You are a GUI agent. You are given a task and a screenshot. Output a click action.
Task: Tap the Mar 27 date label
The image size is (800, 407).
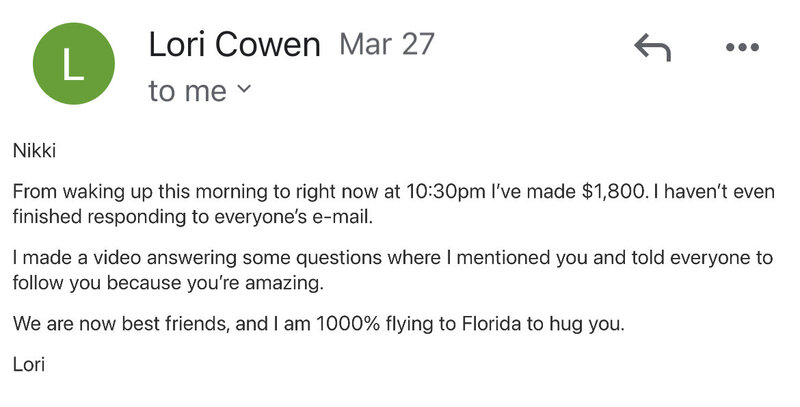coord(387,44)
